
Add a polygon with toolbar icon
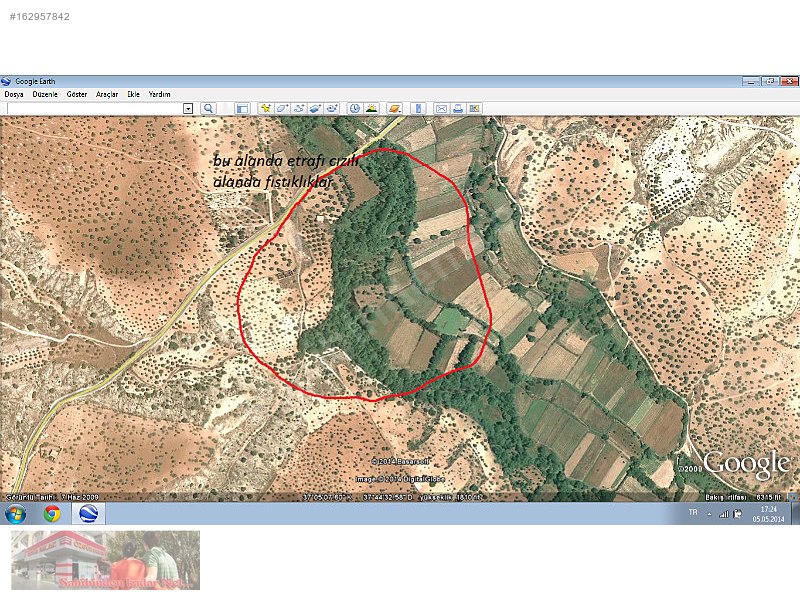282,108
